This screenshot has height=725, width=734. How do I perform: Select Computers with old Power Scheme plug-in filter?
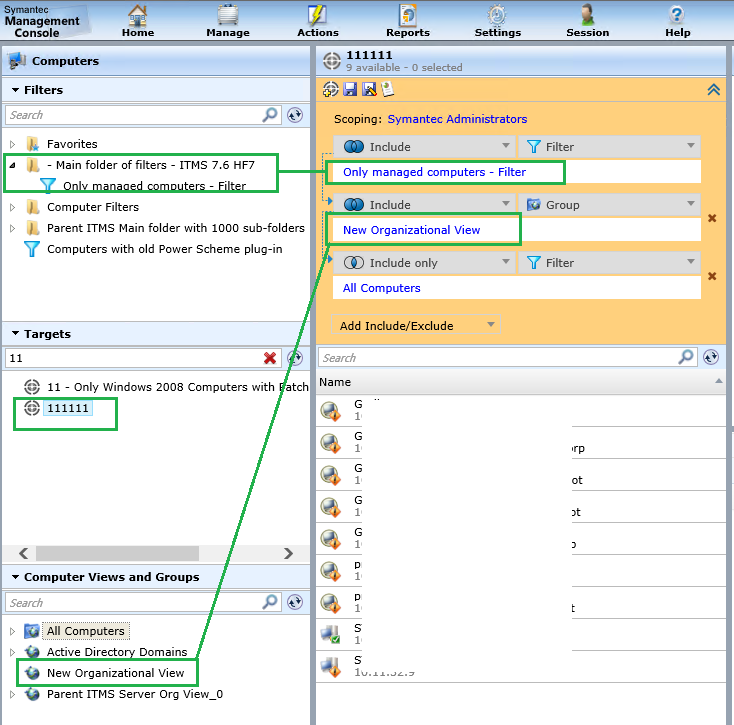pos(165,249)
